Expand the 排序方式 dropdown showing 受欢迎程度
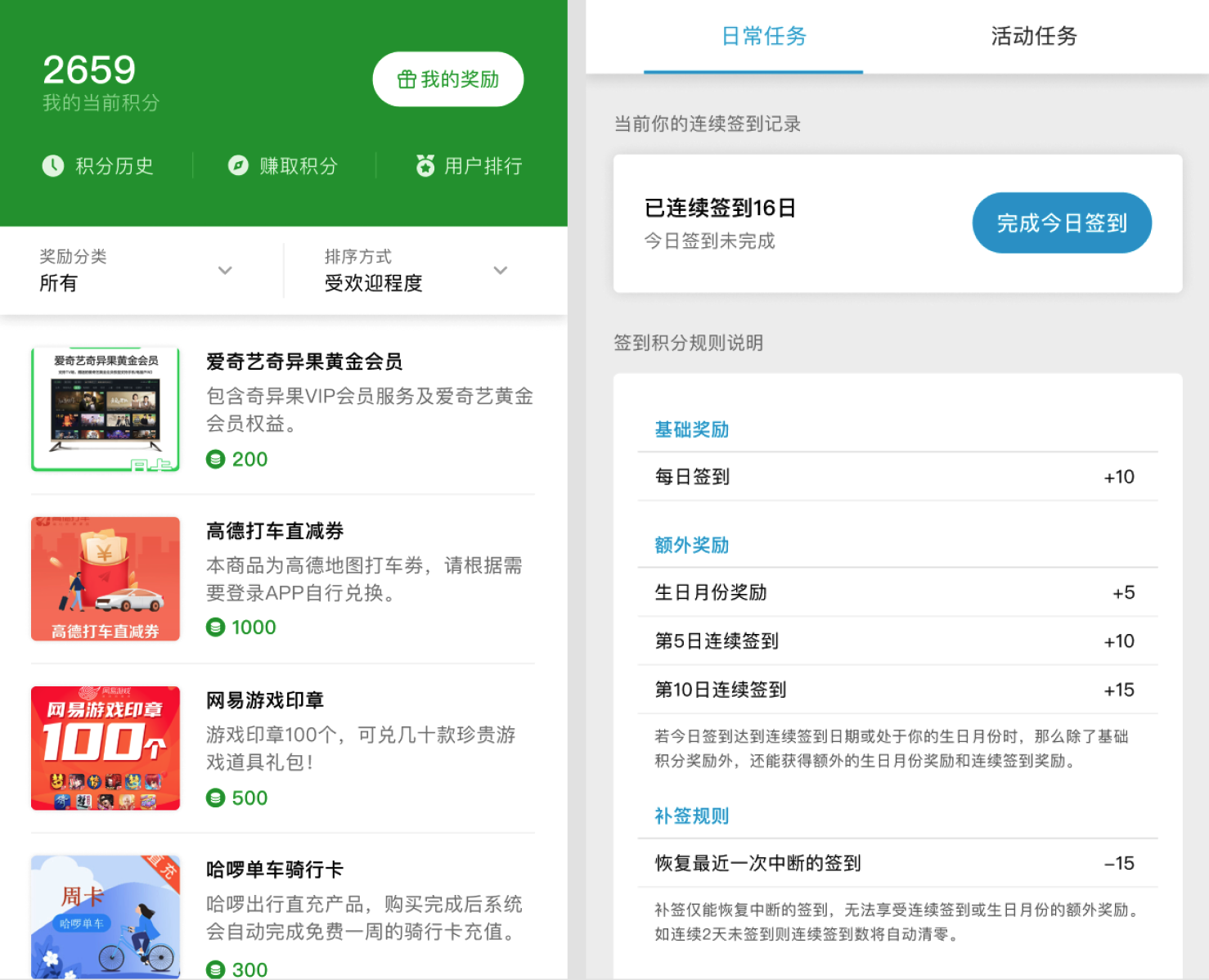The width and height of the screenshot is (1209, 980). pyautogui.click(x=416, y=271)
